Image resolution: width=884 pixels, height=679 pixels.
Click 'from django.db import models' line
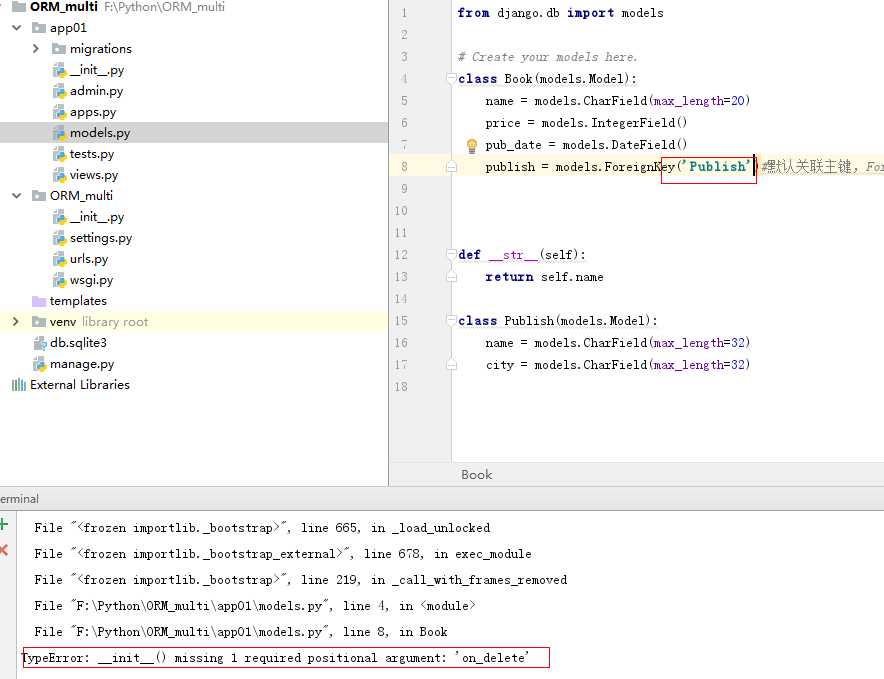tap(560, 12)
